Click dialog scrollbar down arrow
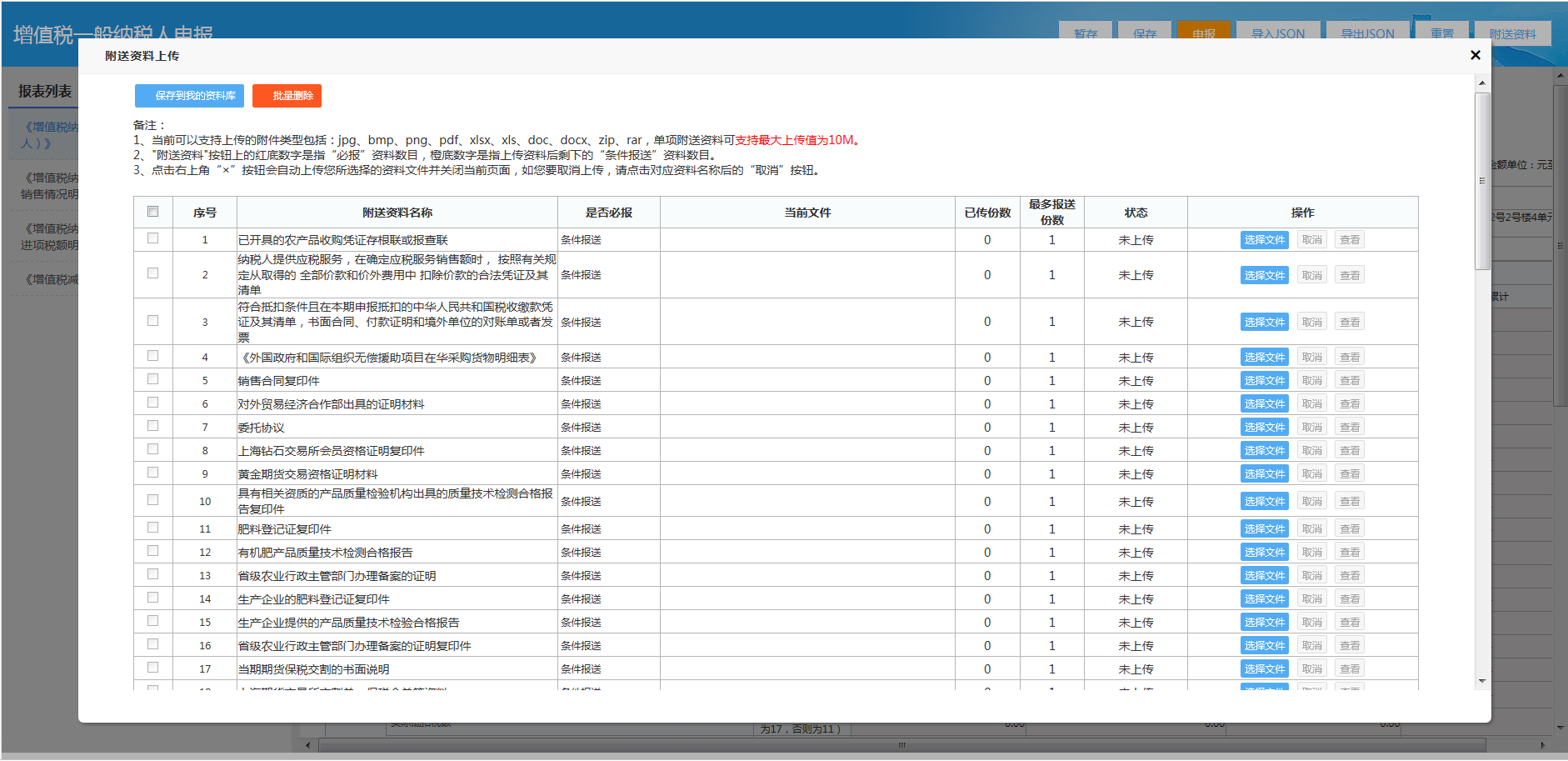 pos(1482,681)
